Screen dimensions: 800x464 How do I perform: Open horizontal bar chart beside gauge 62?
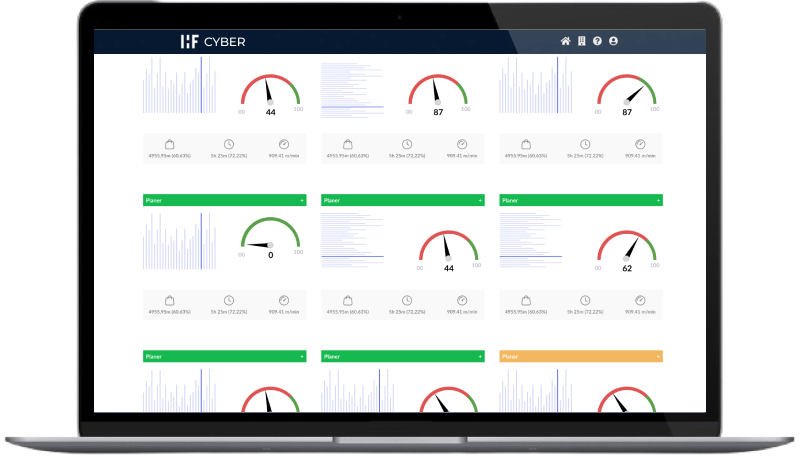tap(531, 240)
